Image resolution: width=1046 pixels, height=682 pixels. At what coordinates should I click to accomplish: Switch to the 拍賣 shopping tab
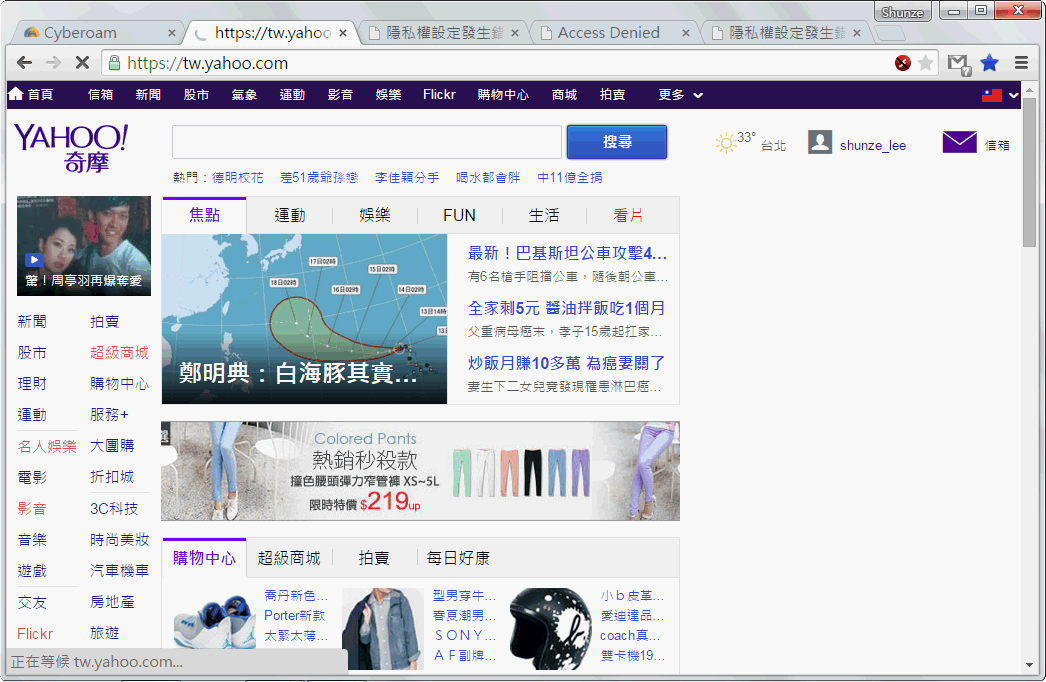coord(374,558)
